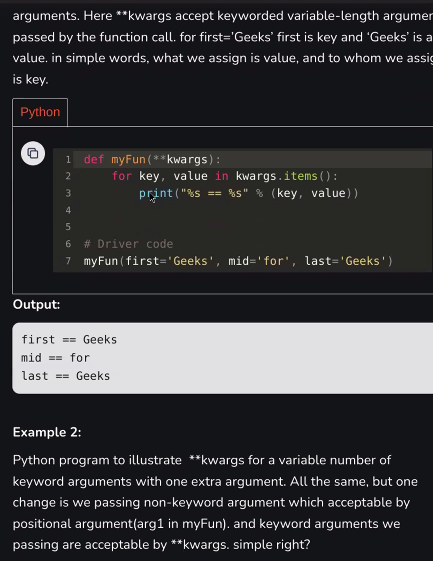The width and height of the screenshot is (433, 561).
Task: Click the Output: heading
Action: pyautogui.click(x=37, y=304)
